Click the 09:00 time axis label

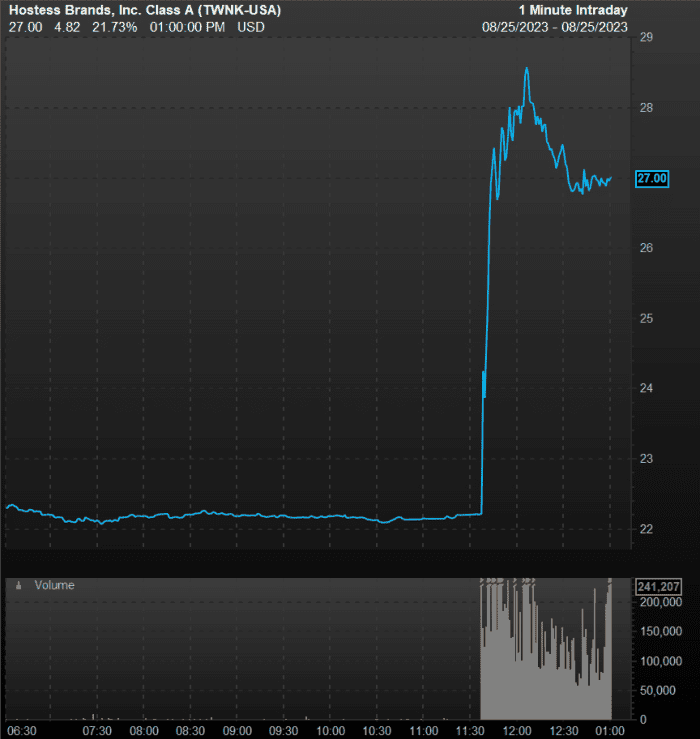(x=237, y=731)
